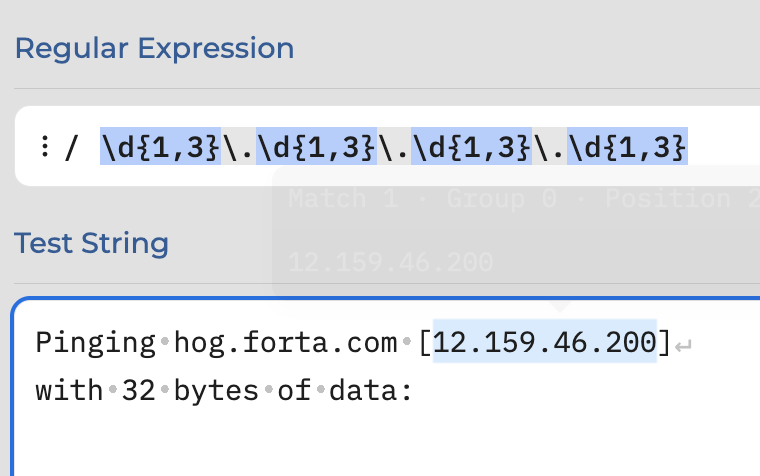760x476 pixels.
Task: Click the line break arrow symbol after the bracket
Action: pos(683,346)
